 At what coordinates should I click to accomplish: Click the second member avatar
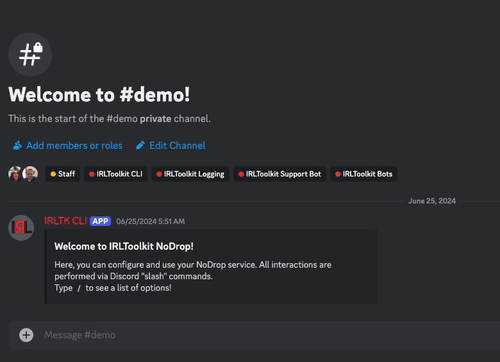[30, 174]
